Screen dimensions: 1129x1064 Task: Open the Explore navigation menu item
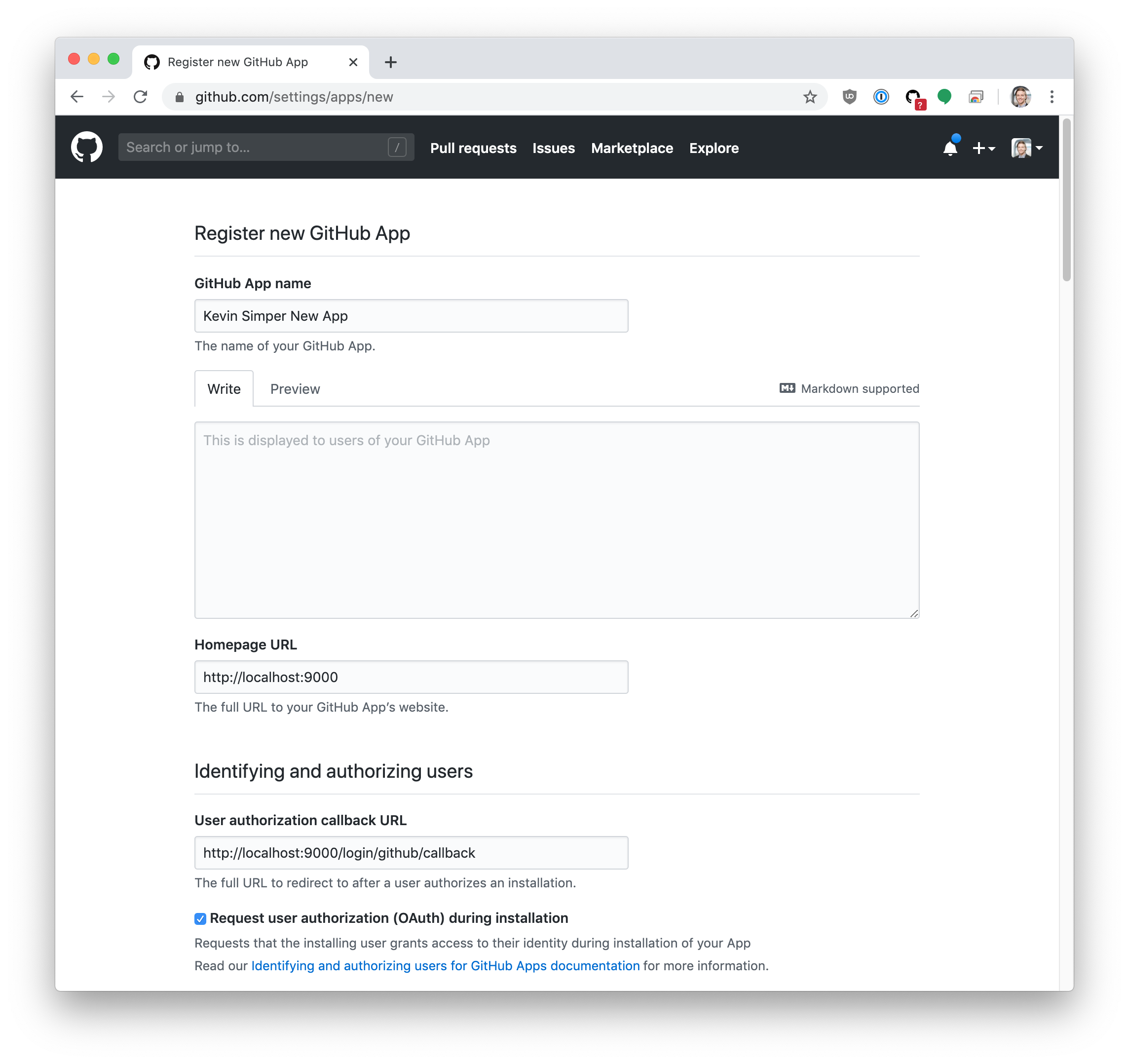(x=714, y=148)
